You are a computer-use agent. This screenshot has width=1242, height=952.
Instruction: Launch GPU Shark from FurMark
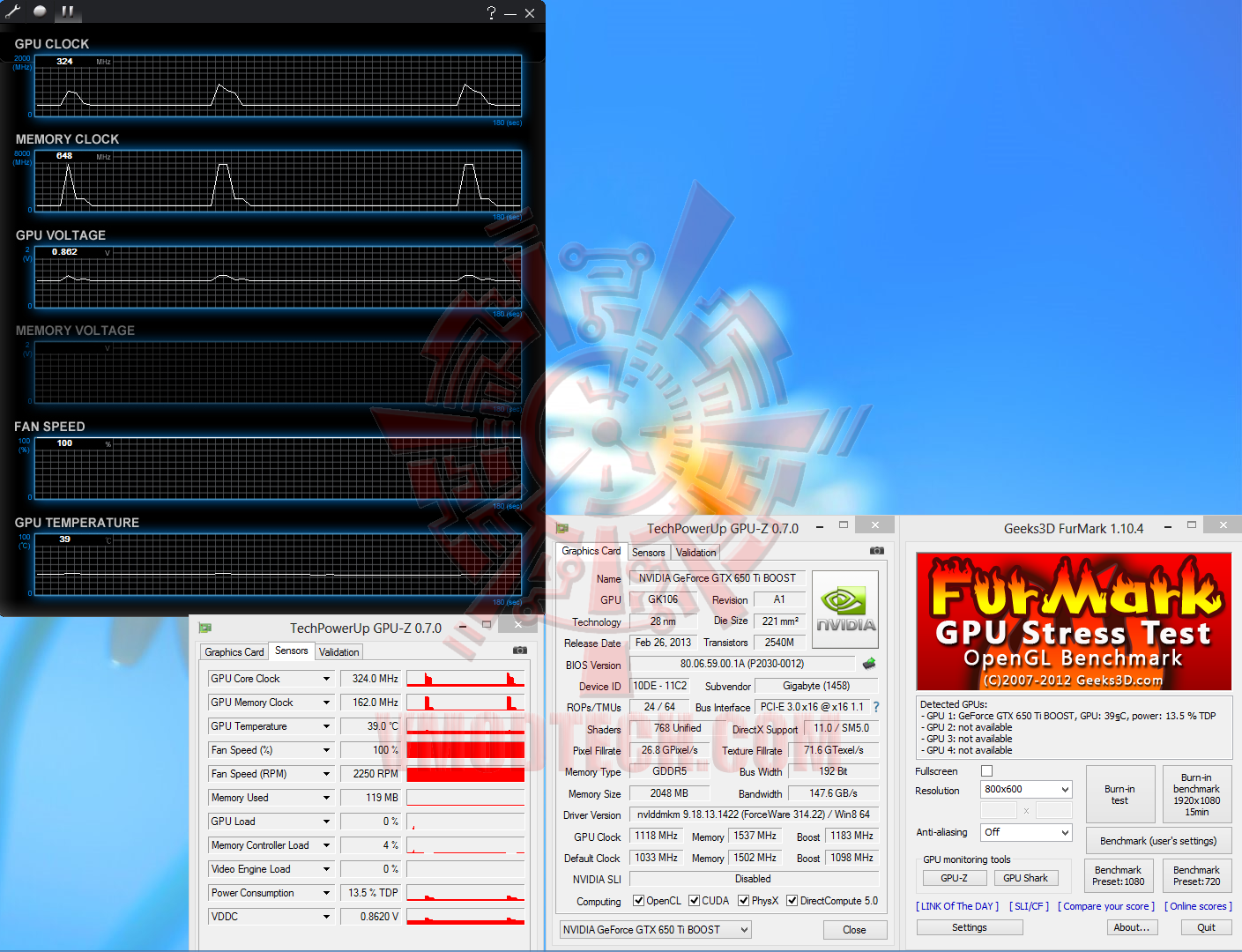click(x=1026, y=878)
